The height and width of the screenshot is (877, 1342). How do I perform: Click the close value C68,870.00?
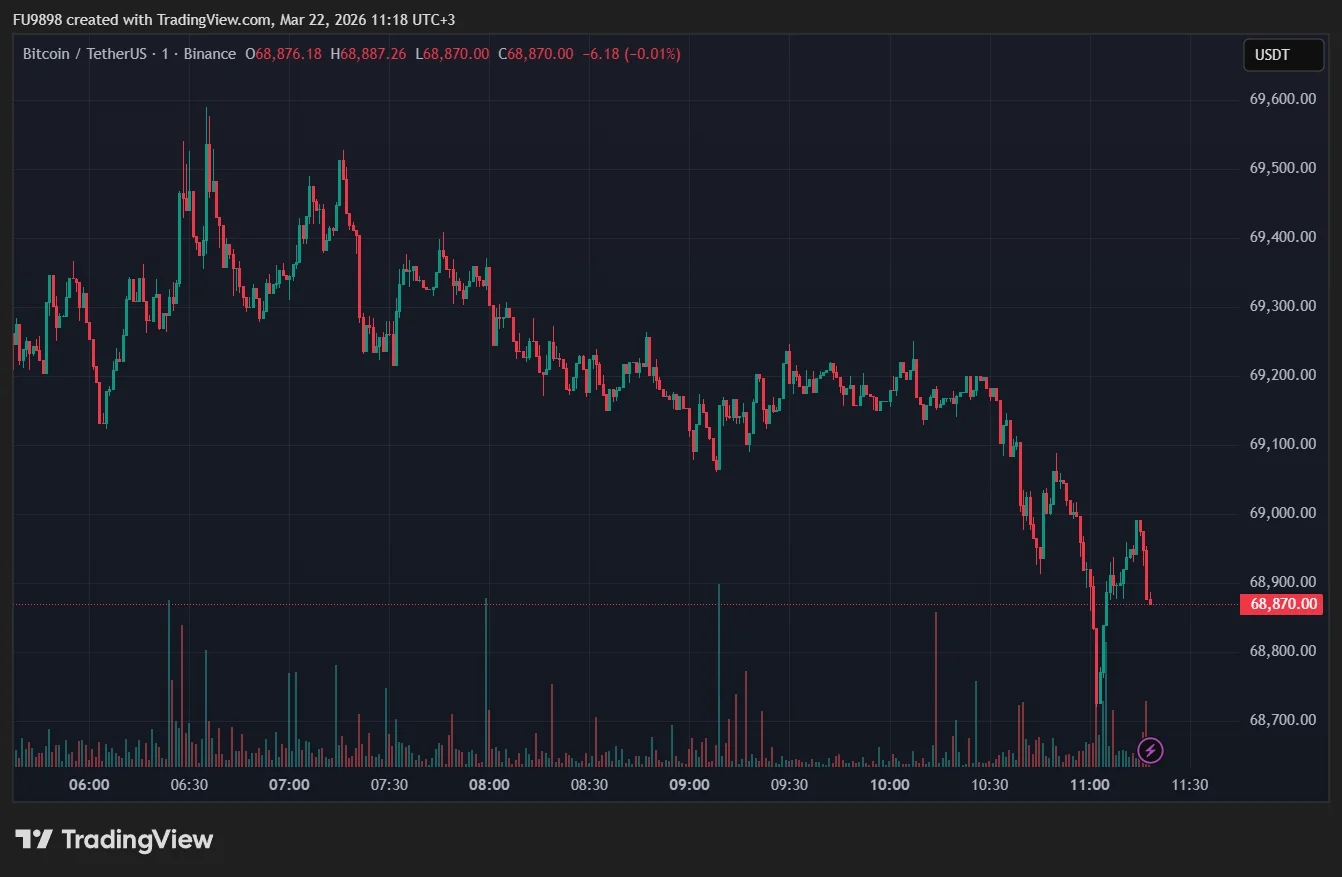pyautogui.click(x=536, y=54)
